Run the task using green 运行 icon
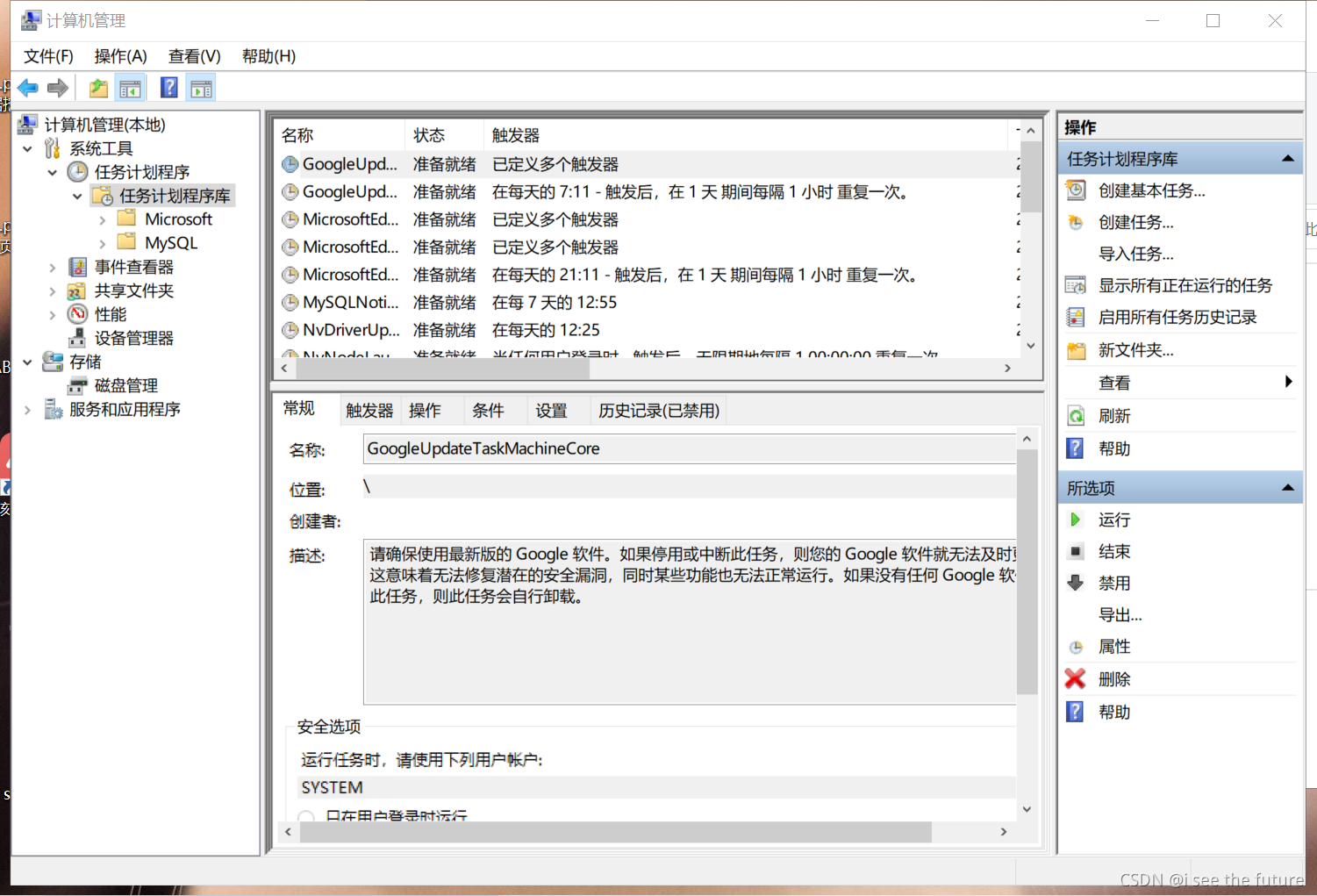This screenshot has height=896, width=1317. tap(1075, 519)
